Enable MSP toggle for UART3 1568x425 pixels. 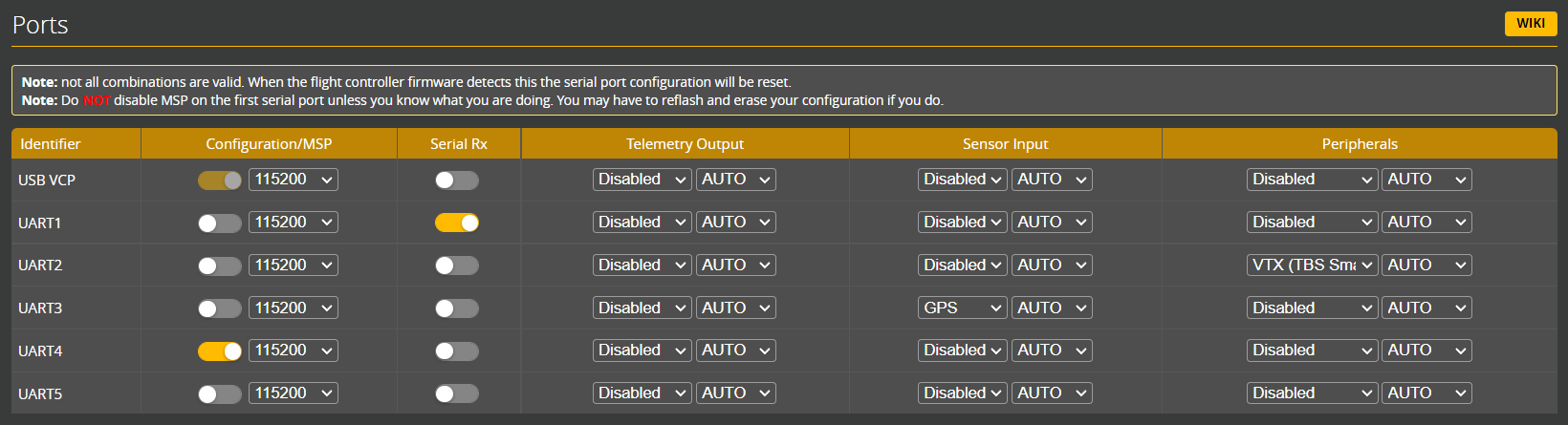pos(219,308)
